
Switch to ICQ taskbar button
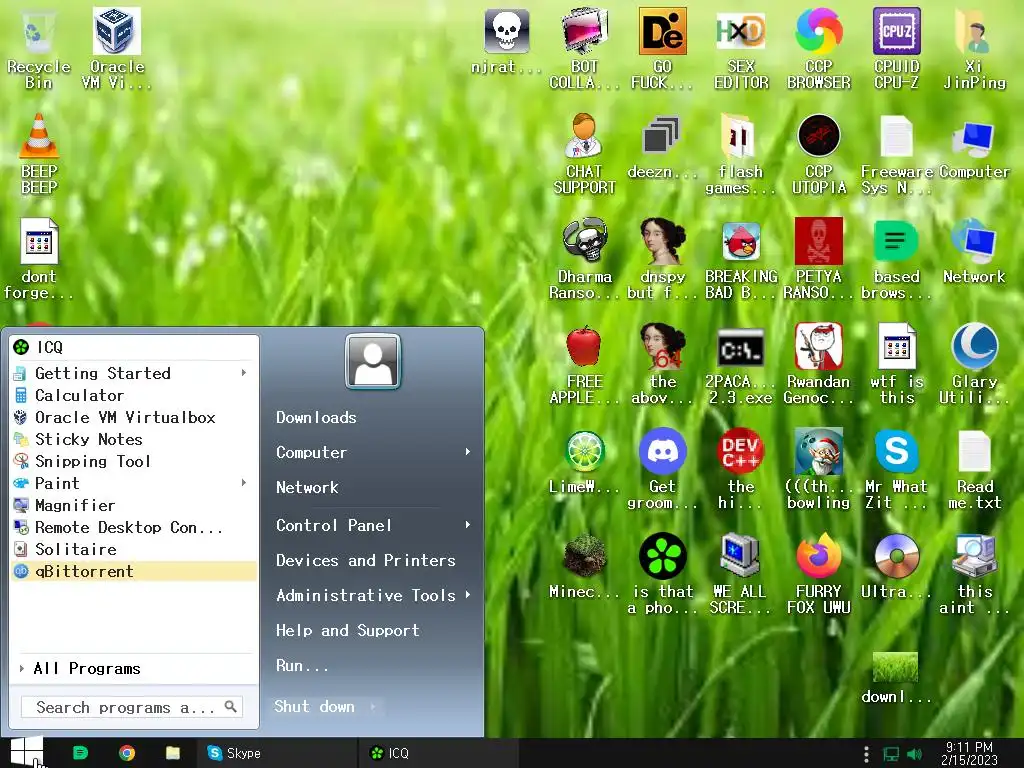pos(438,753)
